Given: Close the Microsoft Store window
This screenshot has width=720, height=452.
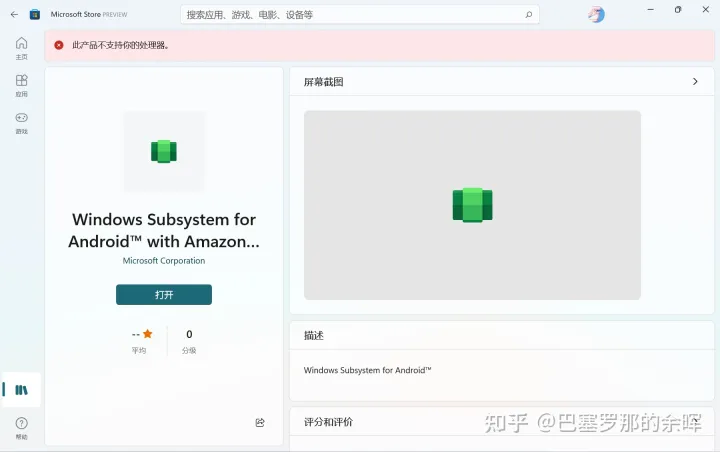Looking at the screenshot, I should (706, 10).
